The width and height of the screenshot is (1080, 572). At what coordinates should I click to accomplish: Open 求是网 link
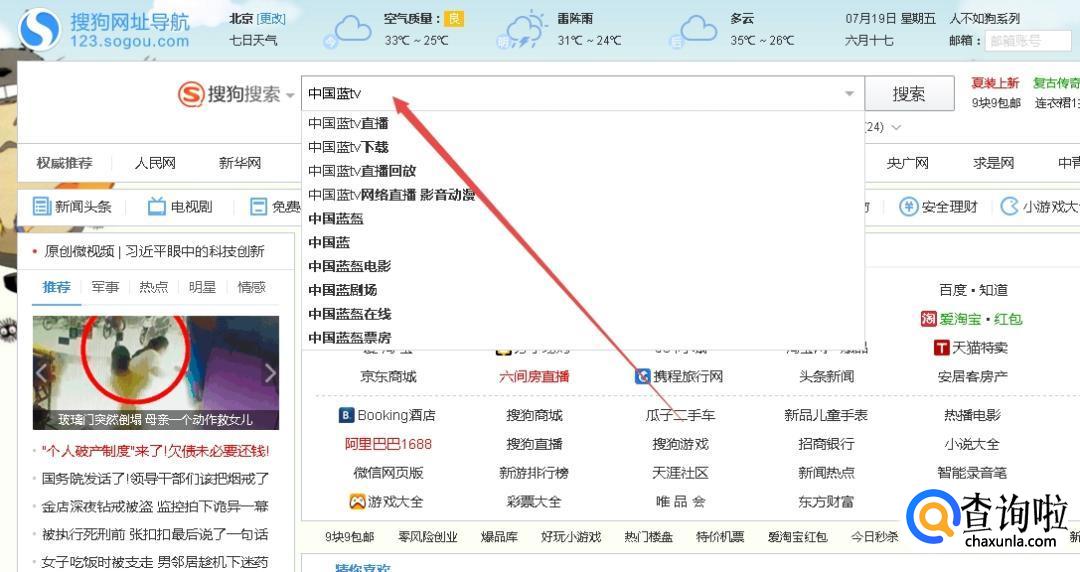click(x=993, y=163)
